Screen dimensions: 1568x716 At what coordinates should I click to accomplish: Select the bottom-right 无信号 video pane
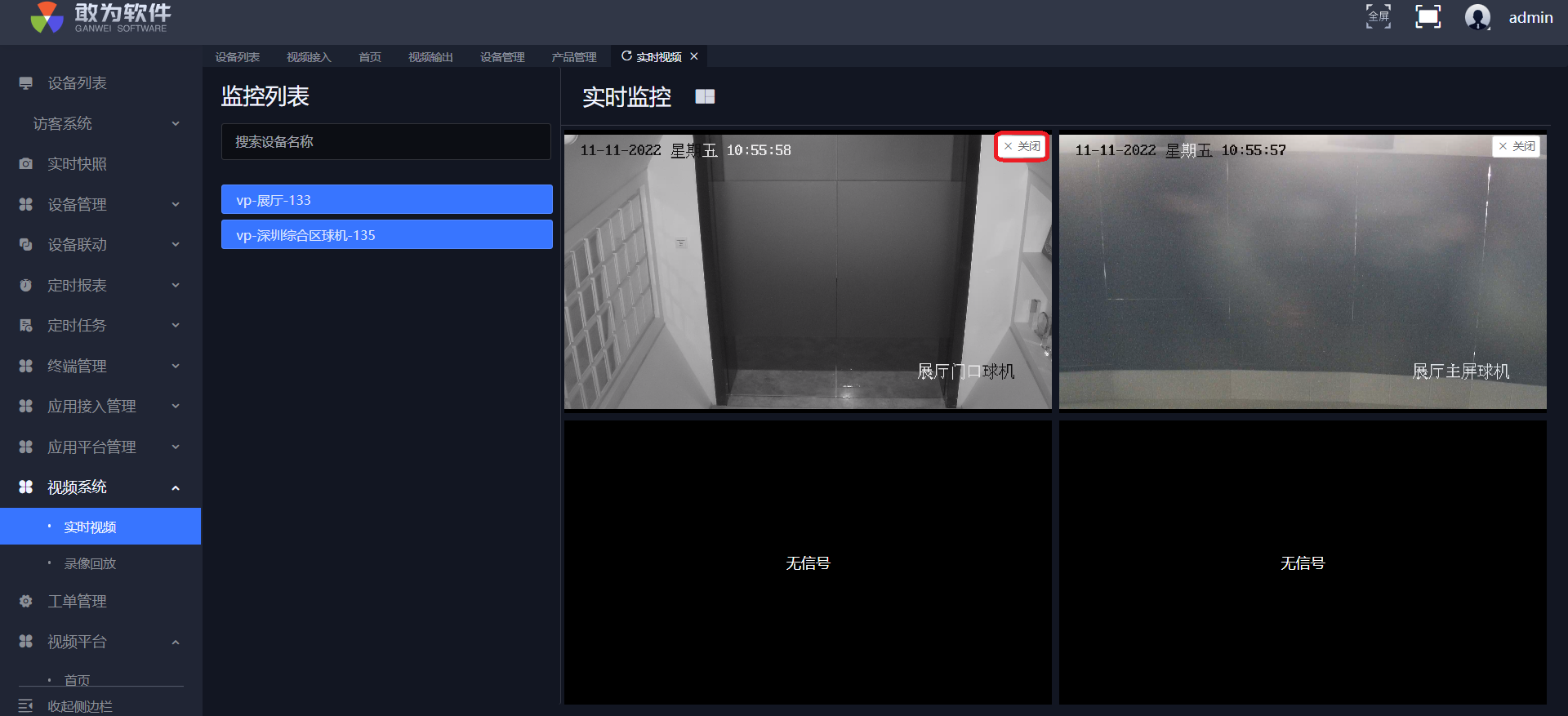[1303, 563]
